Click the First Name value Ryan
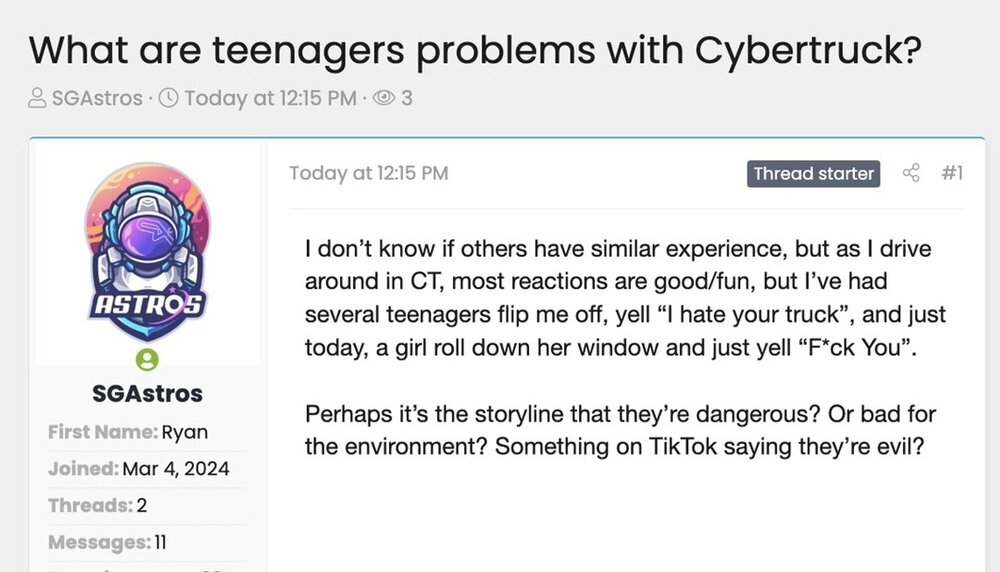 (x=185, y=432)
